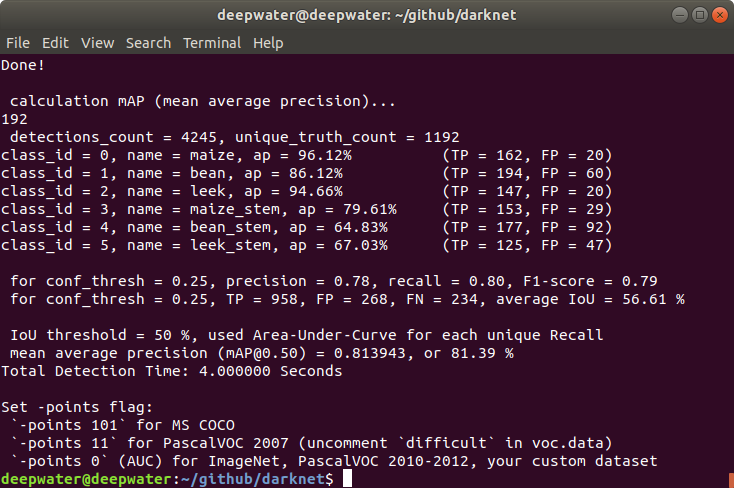Click 'TP = 958' in the totals line
The image size is (734, 488).
tap(262, 299)
